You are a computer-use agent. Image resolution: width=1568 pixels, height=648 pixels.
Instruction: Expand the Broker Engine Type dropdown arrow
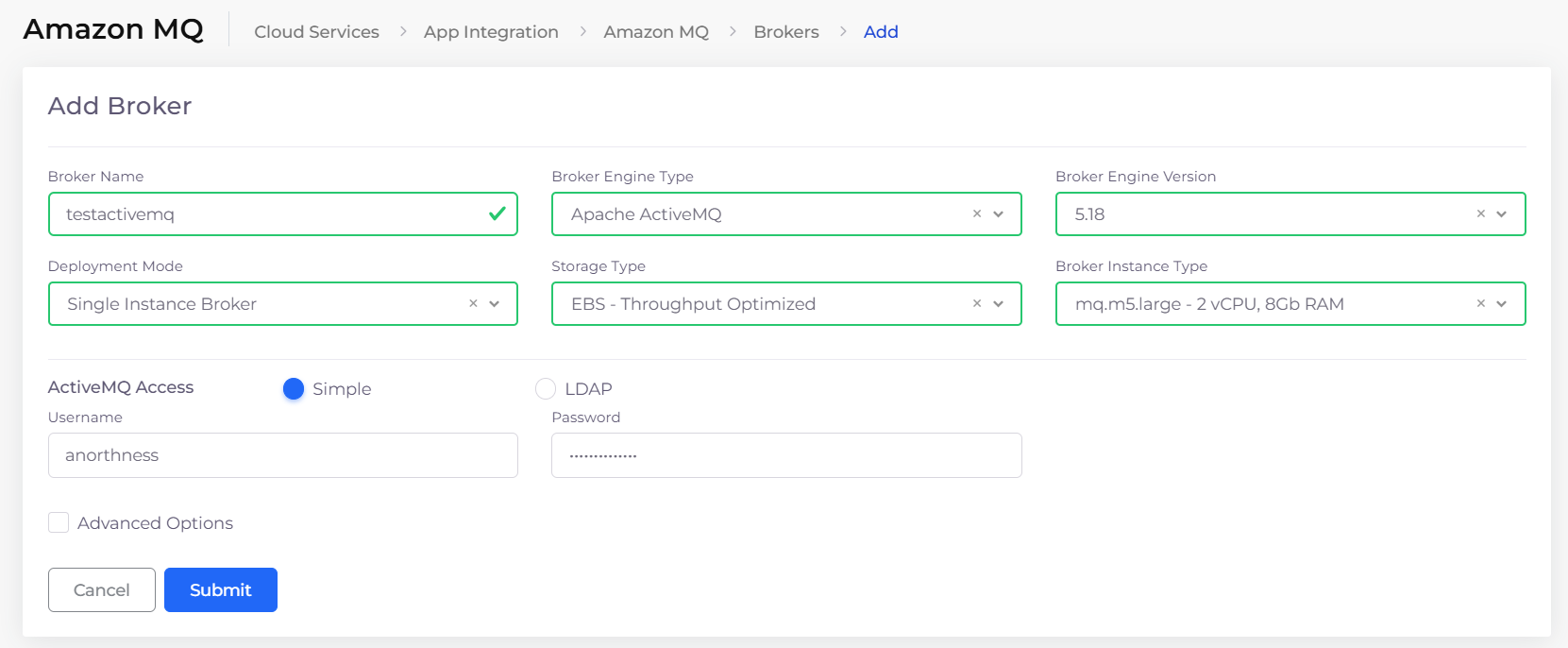(x=999, y=214)
